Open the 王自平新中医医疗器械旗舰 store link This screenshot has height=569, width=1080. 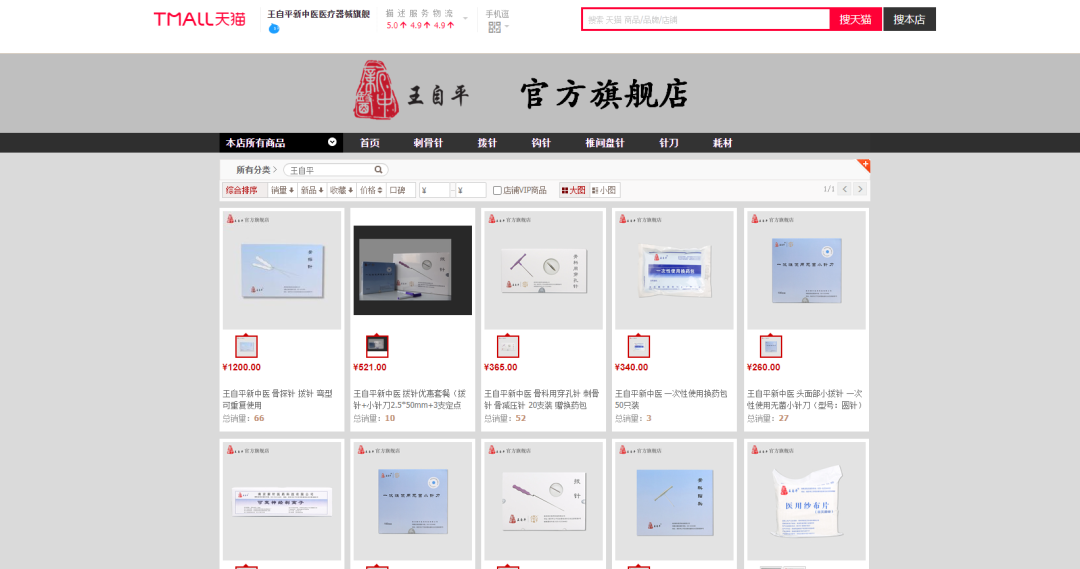coord(318,14)
